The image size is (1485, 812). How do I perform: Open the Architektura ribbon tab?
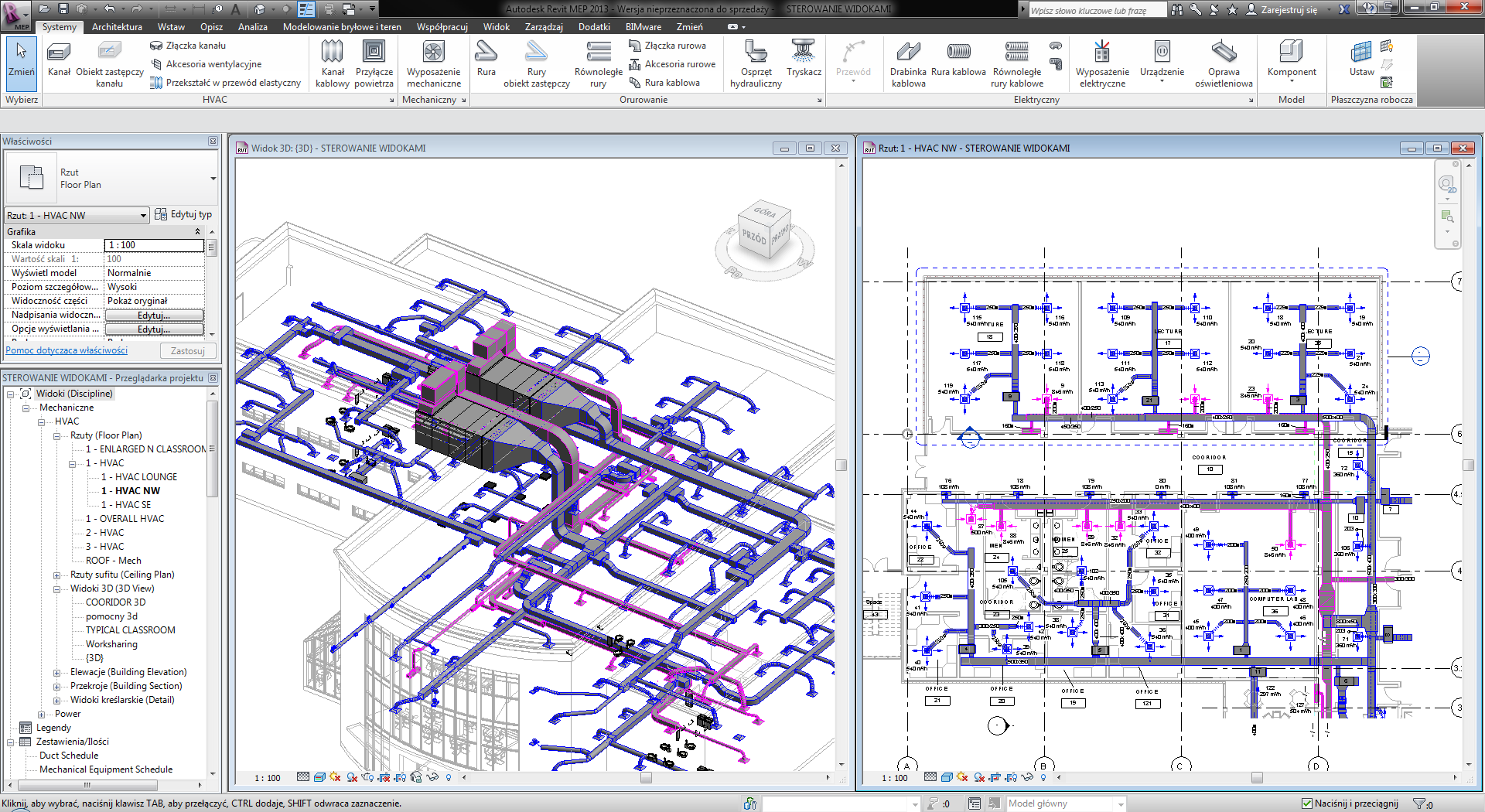[117, 27]
